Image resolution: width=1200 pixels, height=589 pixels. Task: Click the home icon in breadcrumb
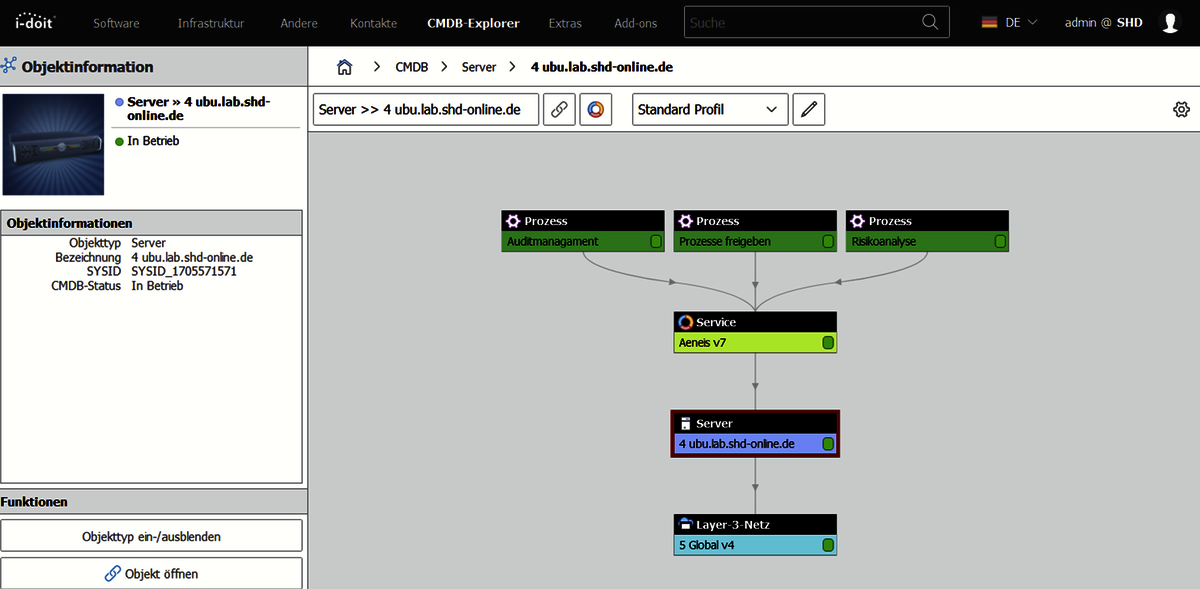tap(345, 67)
